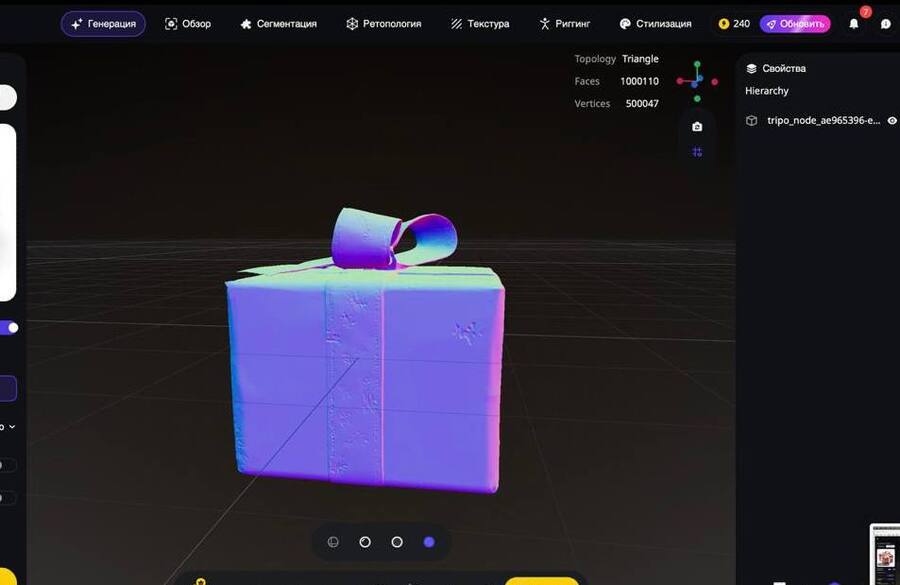Image resolution: width=900 pixels, height=585 pixels.
Task: Switch to the Стилизация tab
Action: 655,24
